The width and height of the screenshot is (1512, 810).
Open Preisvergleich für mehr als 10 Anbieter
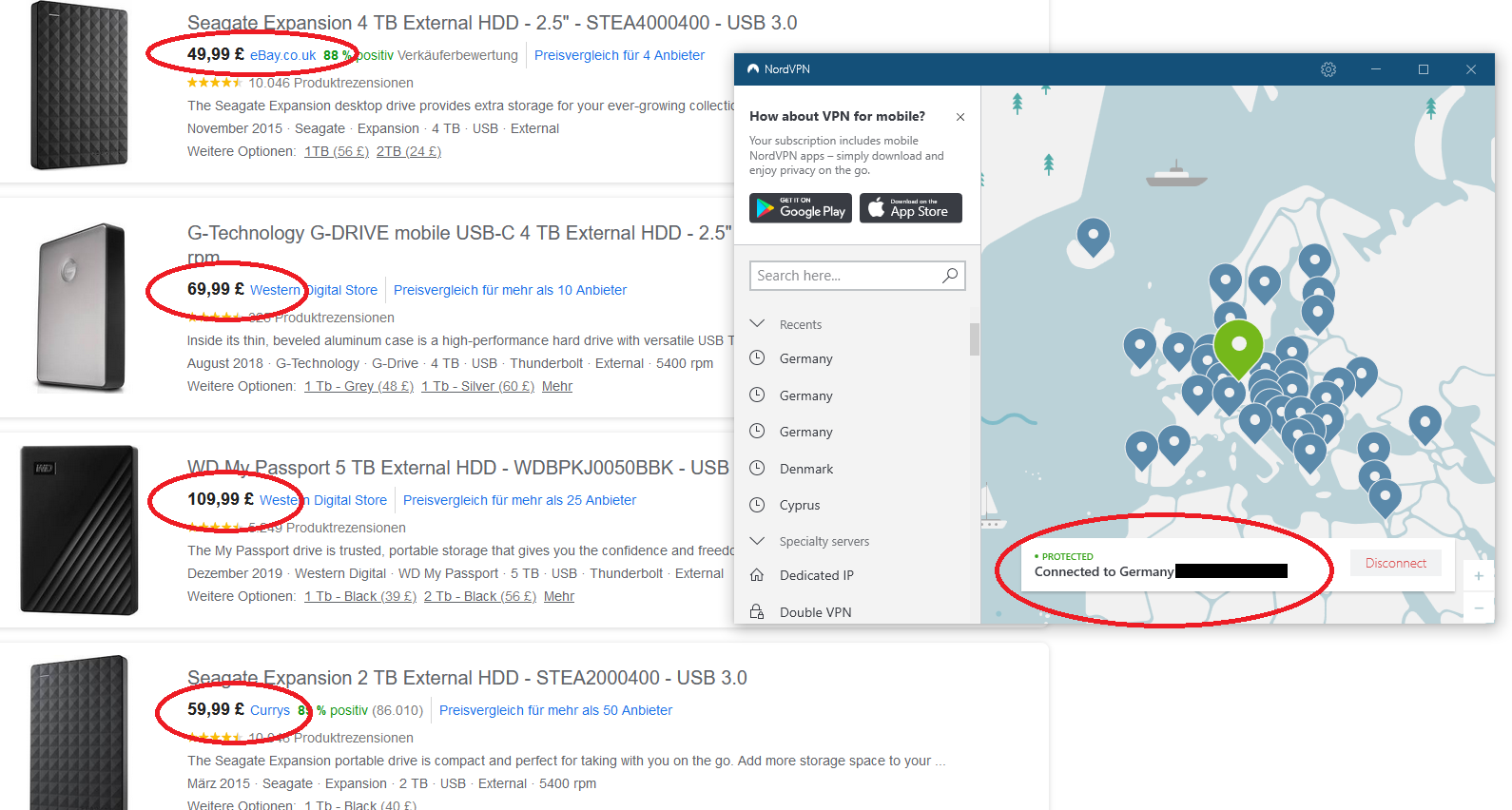tap(510, 290)
